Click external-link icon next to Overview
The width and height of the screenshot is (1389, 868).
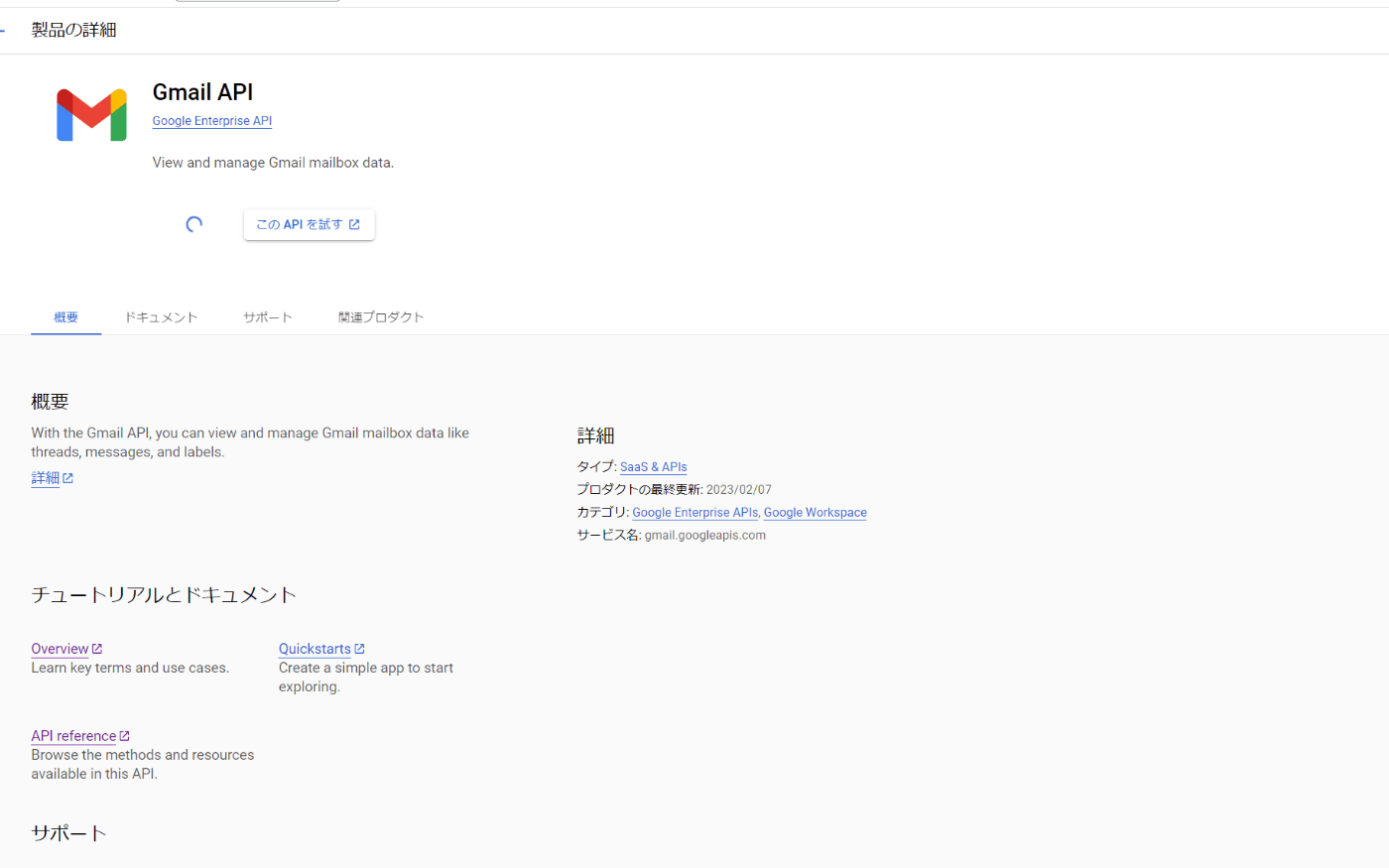[x=97, y=649]
